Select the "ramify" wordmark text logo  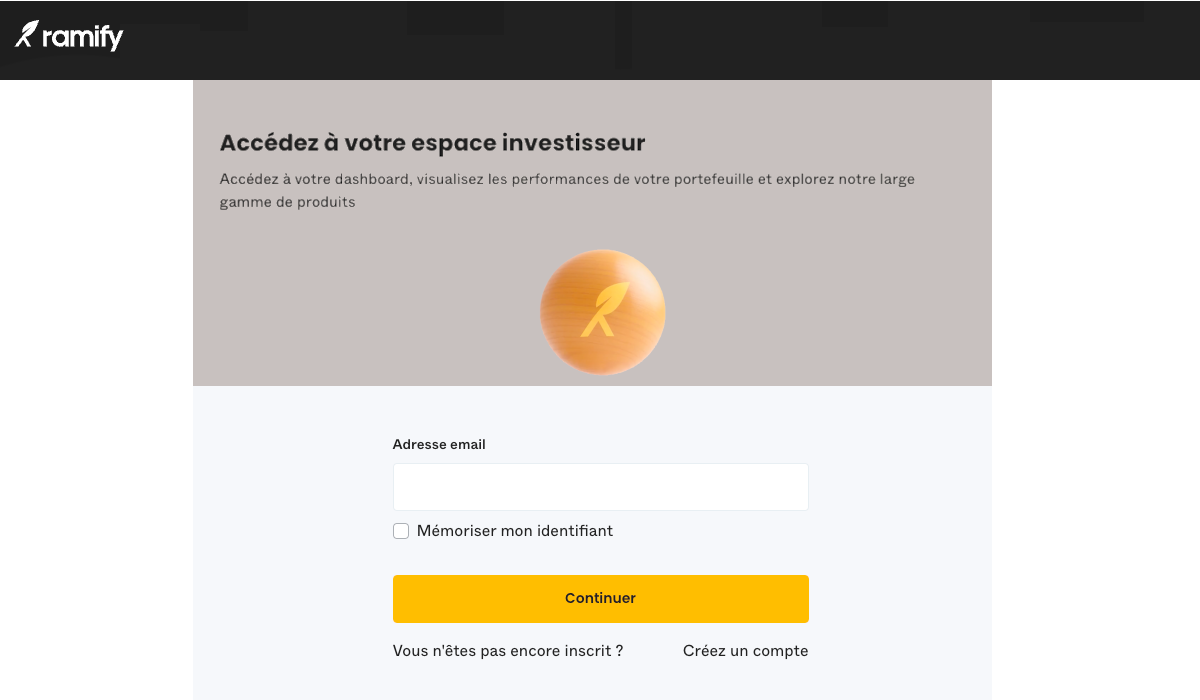click(84, 36)
